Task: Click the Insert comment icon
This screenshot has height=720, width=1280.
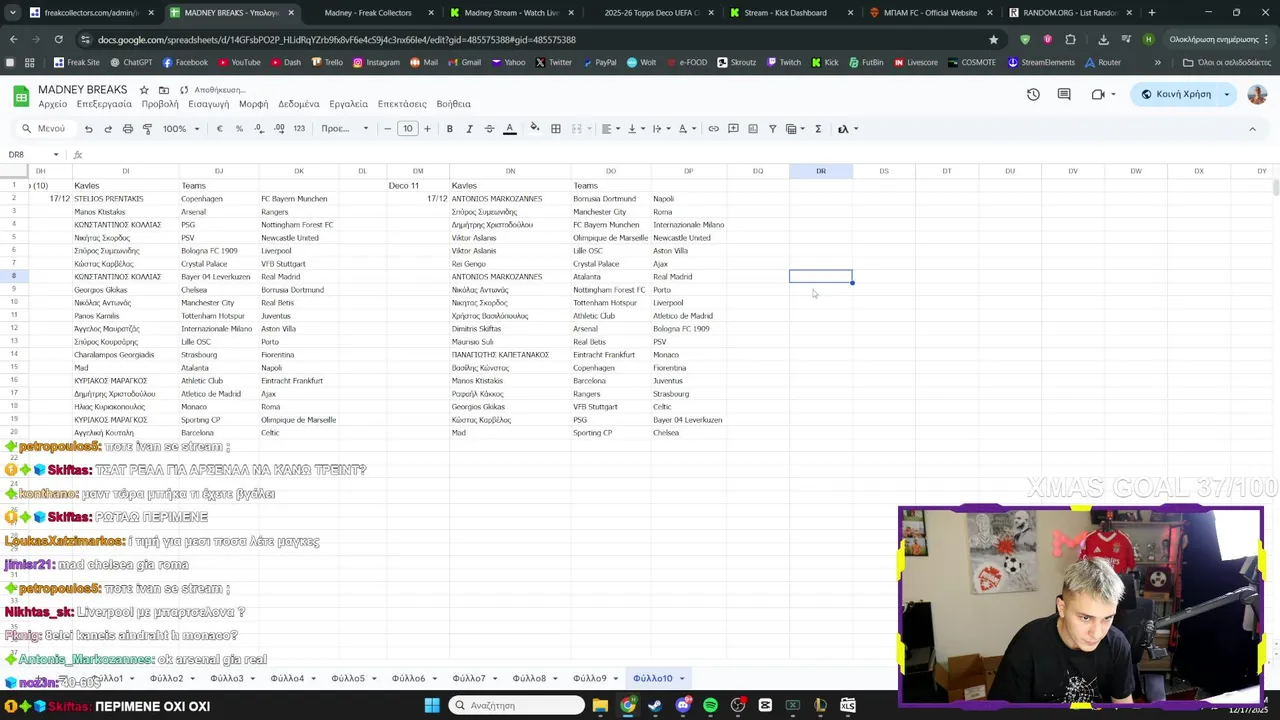Action: point(733,129)
